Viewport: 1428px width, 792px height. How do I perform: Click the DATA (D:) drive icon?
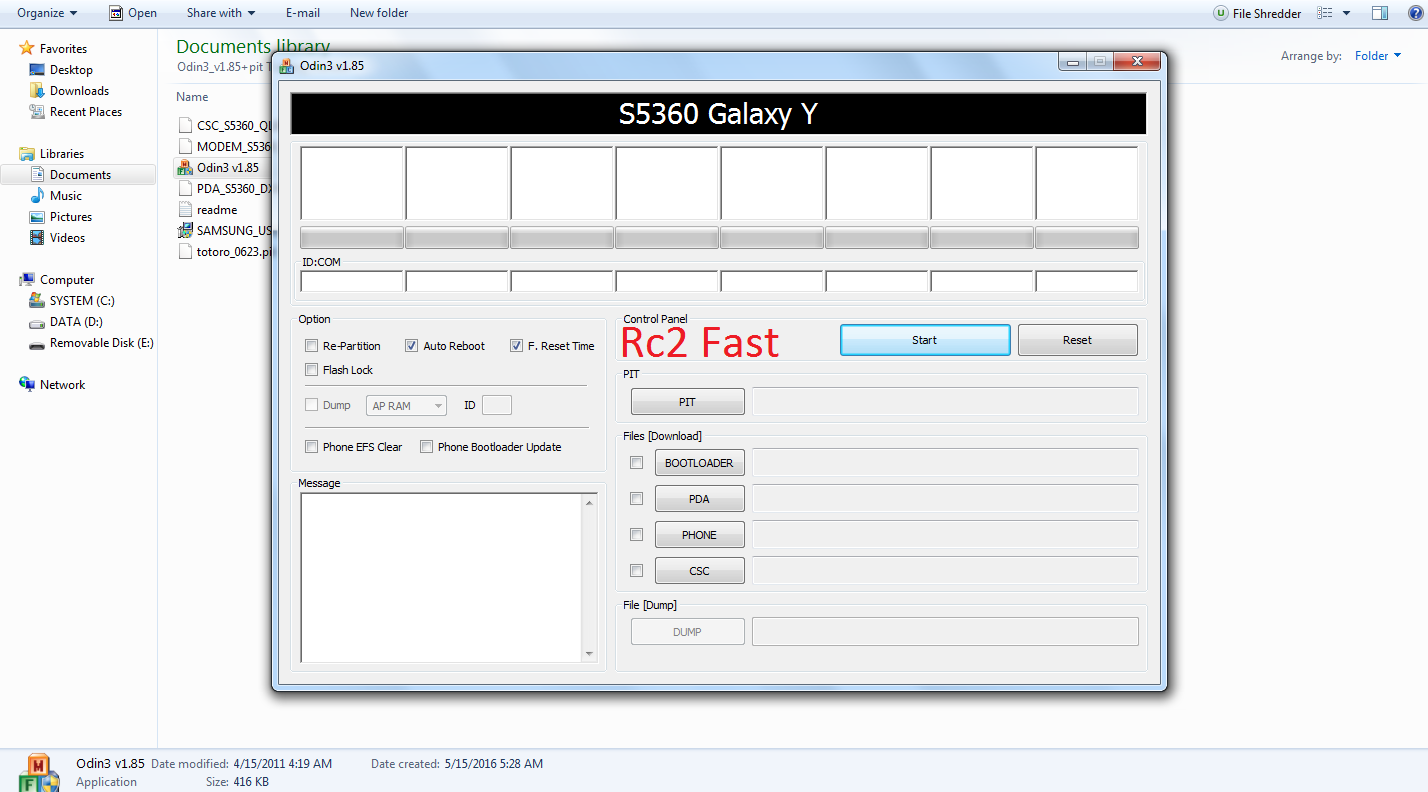(x=37, y=322)
